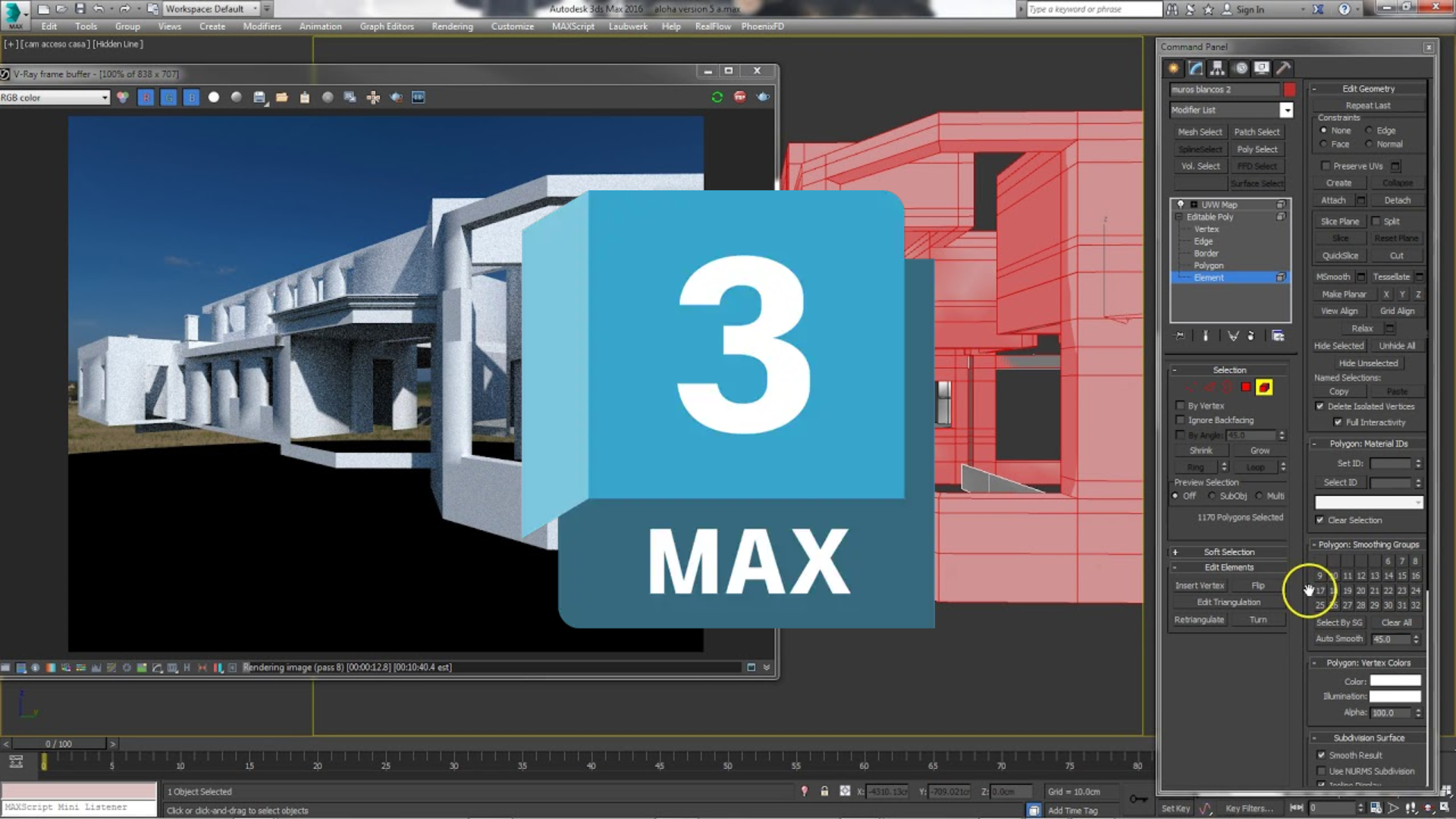Open the Graph Editors menu
1456x819 pixels.
(387, 27)
